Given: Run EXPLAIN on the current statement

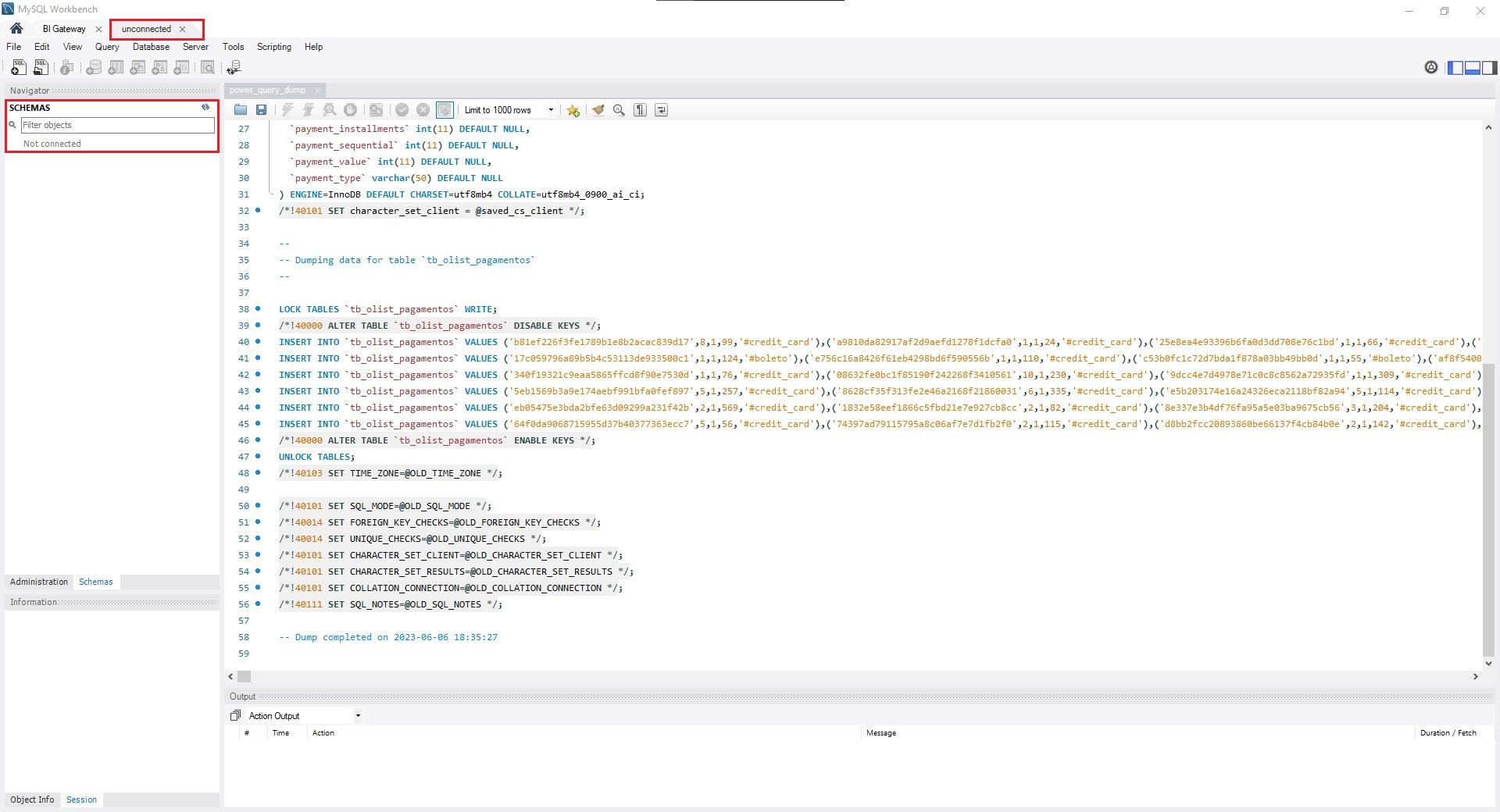Looking at the screenshot, I should pos(330,110).
